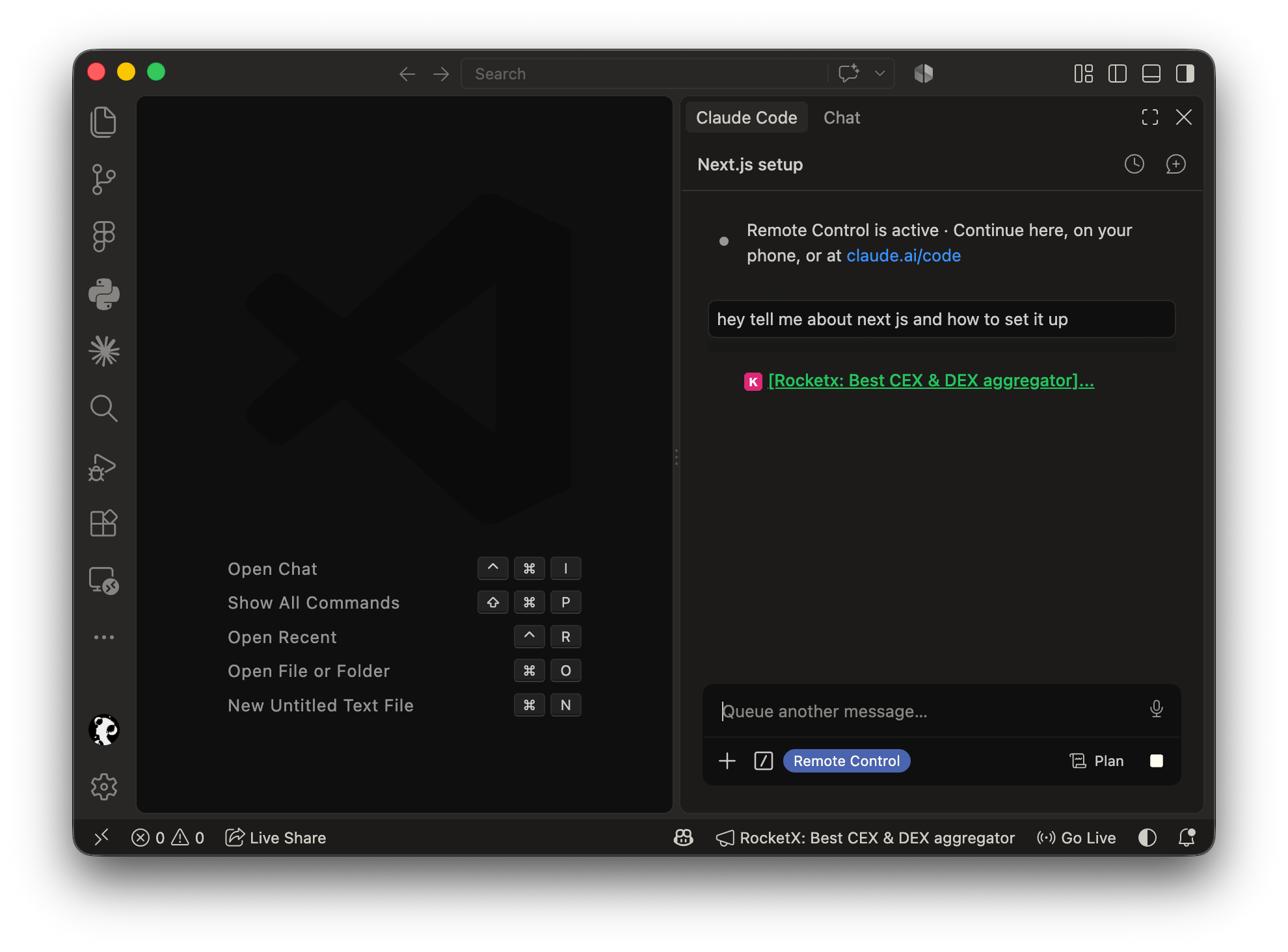Viewport: 1288px width, 952px height.
Task: Add attachment with the plus icon
Action: tap(727, 761)
